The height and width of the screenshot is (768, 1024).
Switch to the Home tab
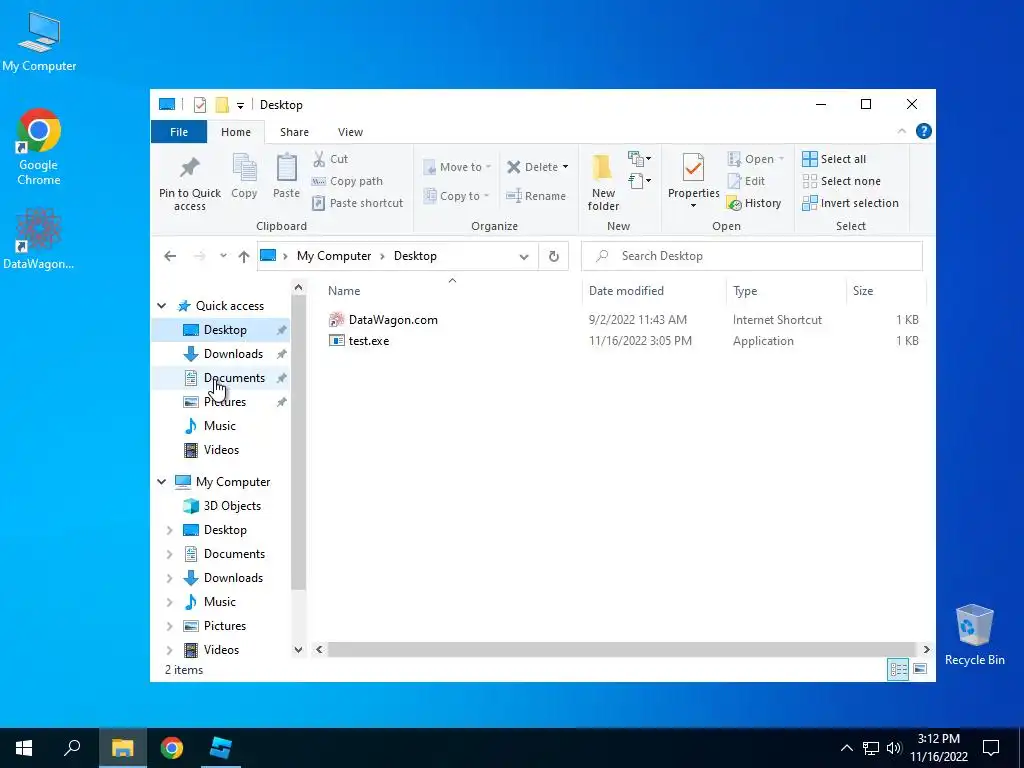(236, 132)
